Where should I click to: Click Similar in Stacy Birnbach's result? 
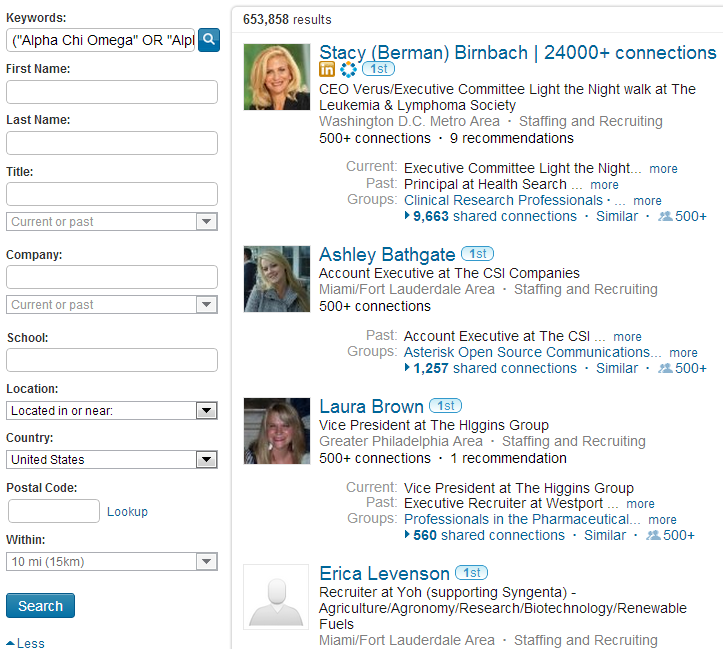(x=616, y=216)
